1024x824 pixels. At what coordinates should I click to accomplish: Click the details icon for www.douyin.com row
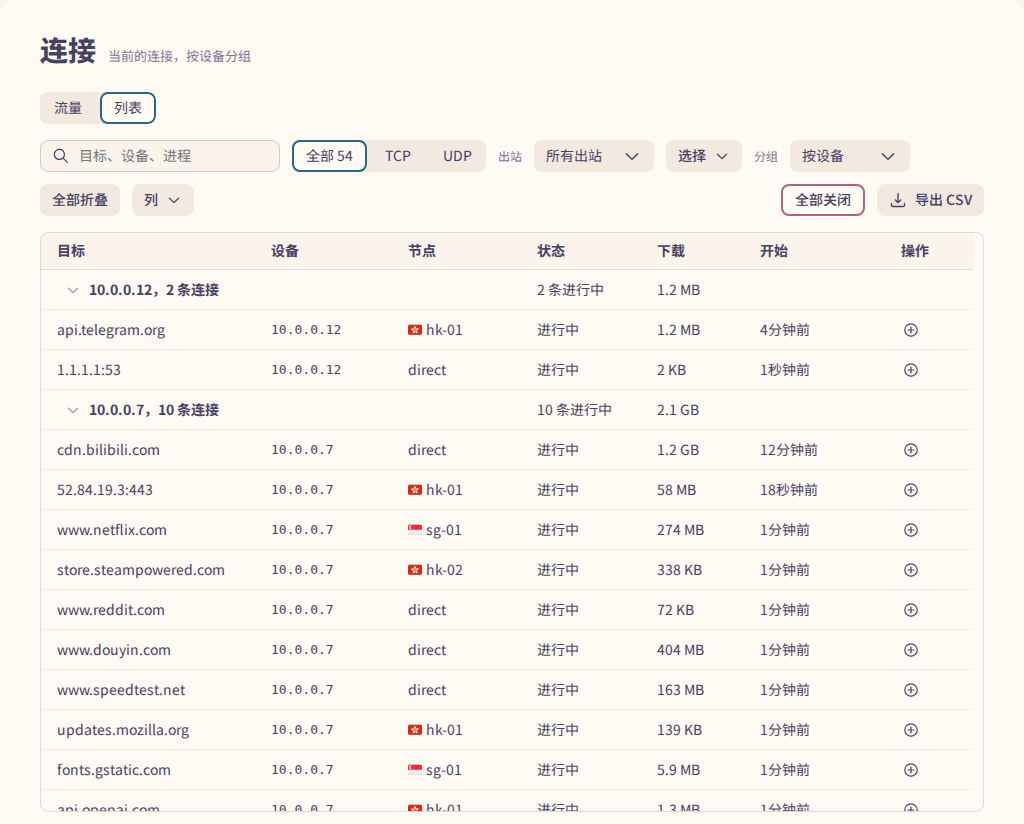pos(910,650)
